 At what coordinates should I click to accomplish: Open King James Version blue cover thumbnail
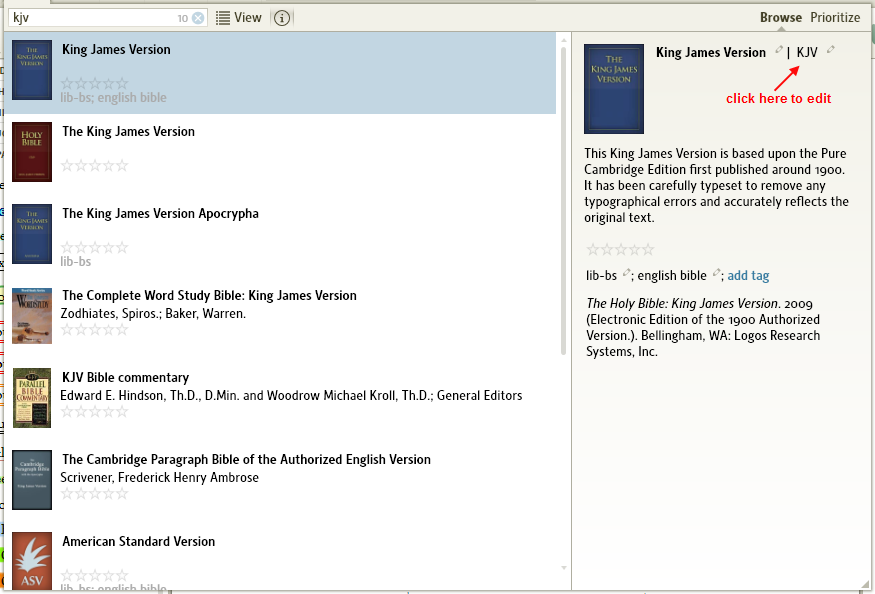coord(32,70)
